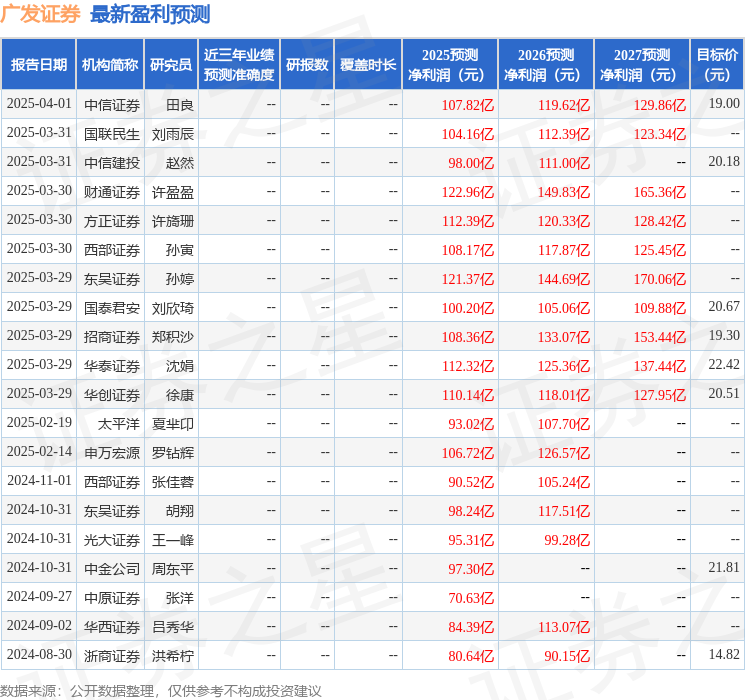
Task: Click analyst name 王一峰
Action: click(x=172, y=540)
